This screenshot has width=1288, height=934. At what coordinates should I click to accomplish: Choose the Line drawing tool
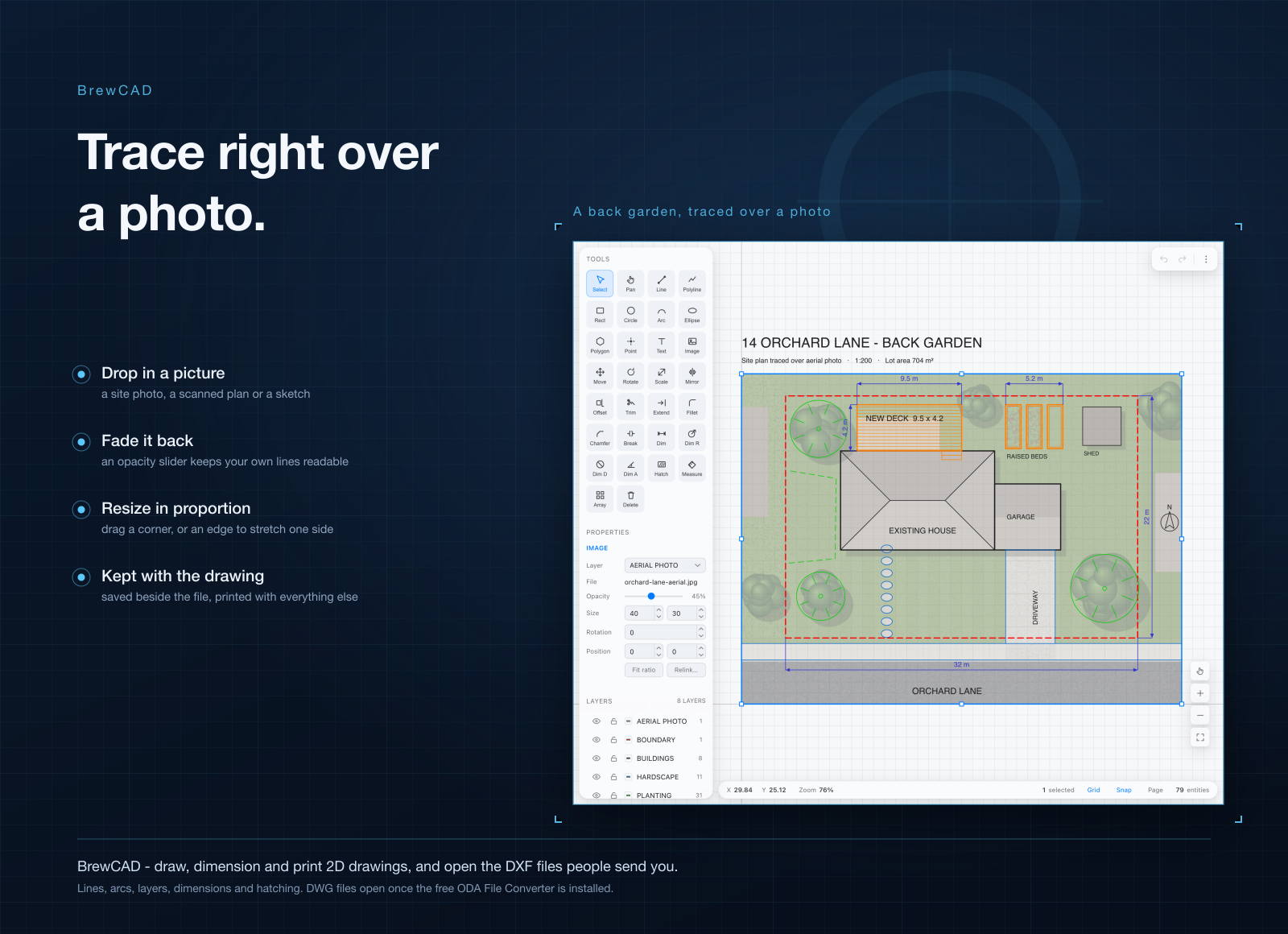click(x=661, y=283)
